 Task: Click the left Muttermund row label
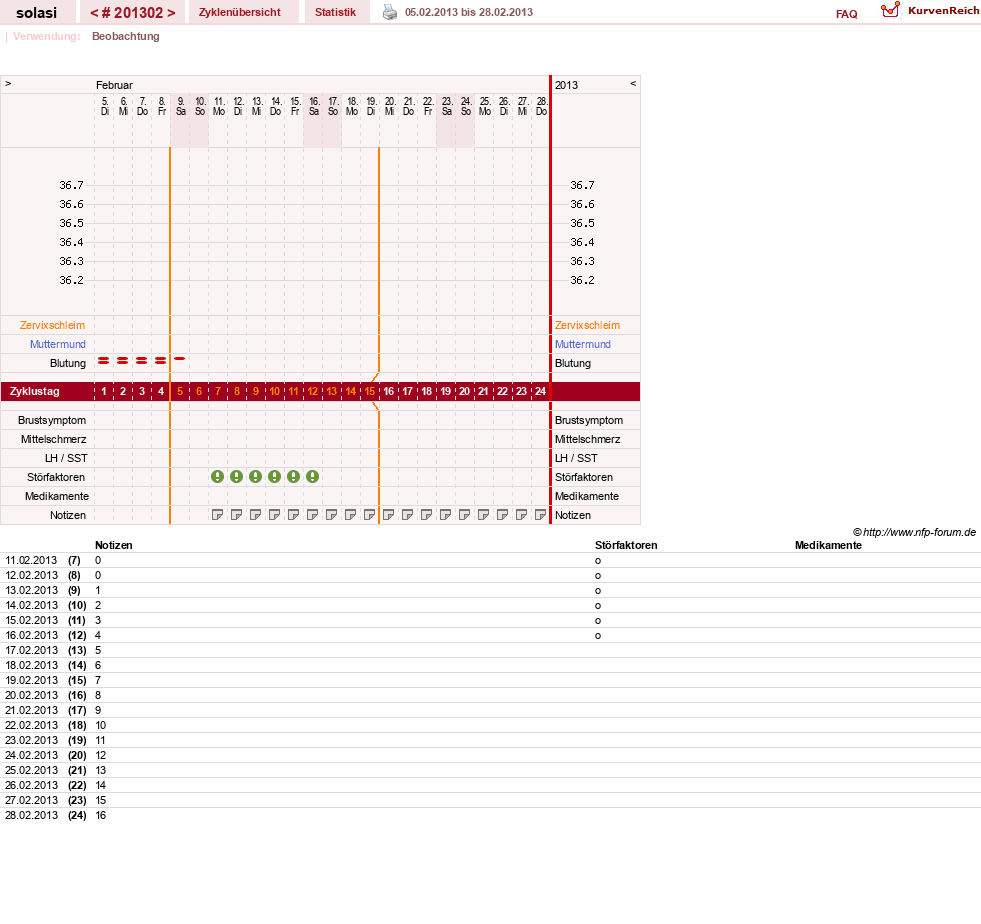pyautogui.click(x=58, y=344)
